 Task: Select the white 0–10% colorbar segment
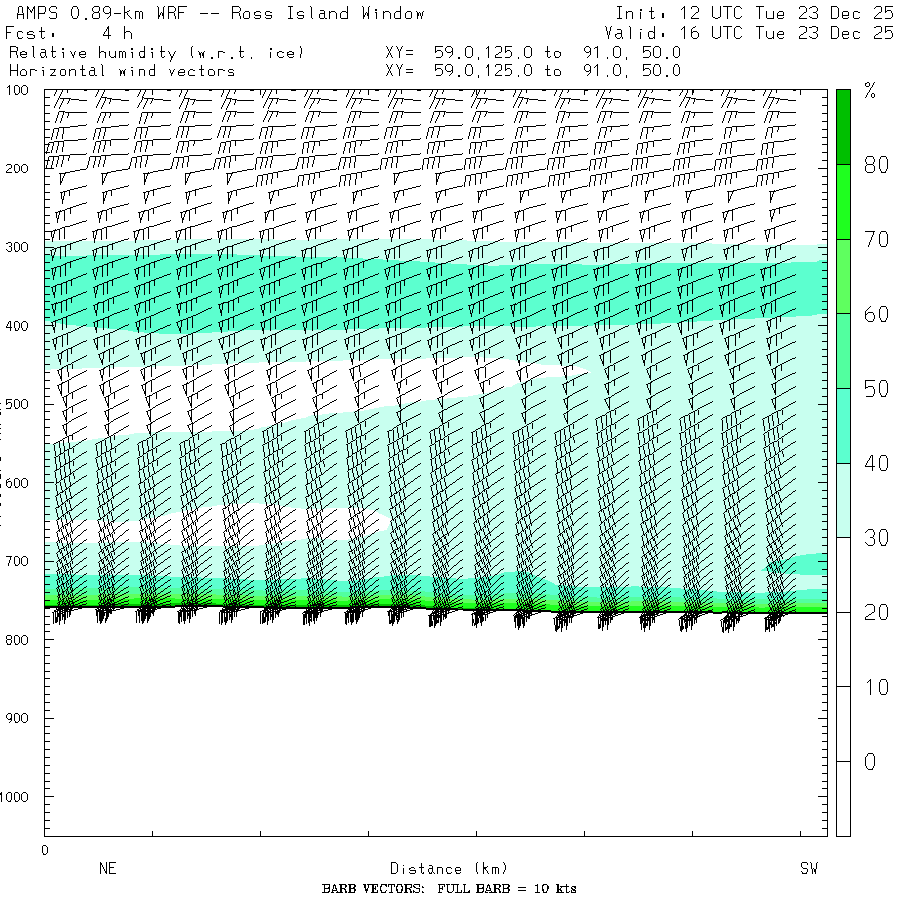[843, 724]
